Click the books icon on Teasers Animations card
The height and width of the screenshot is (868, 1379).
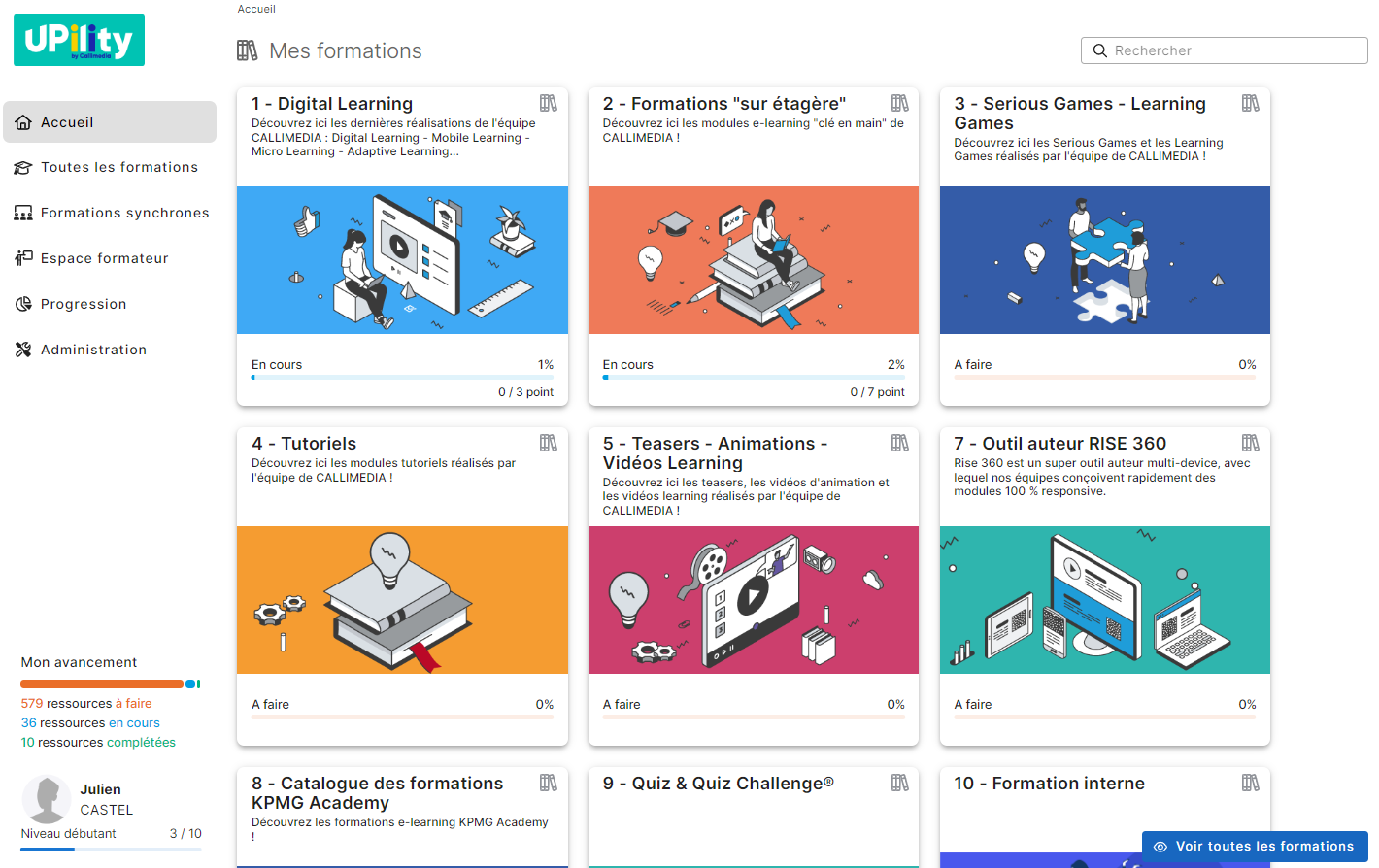click(x=900, y=443)
